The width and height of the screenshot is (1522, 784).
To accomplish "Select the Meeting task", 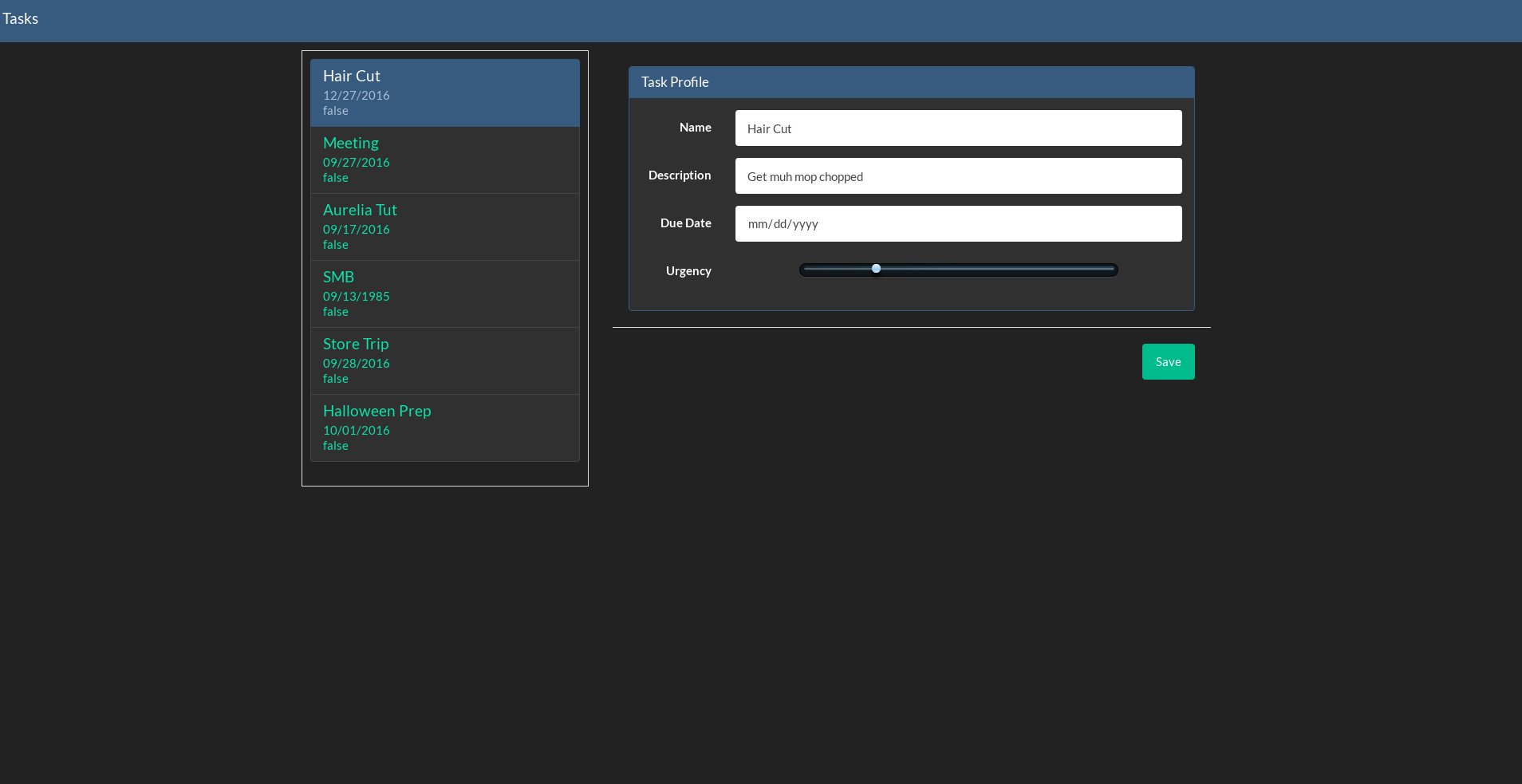I will click(445, 160).
